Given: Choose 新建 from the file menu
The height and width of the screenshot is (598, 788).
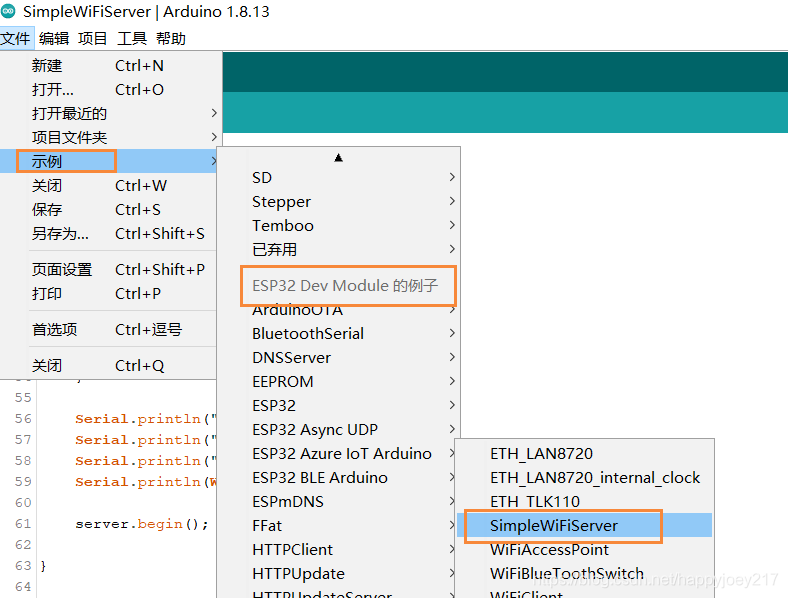Looking at the screenshot, I should click(x=110, y=66).
